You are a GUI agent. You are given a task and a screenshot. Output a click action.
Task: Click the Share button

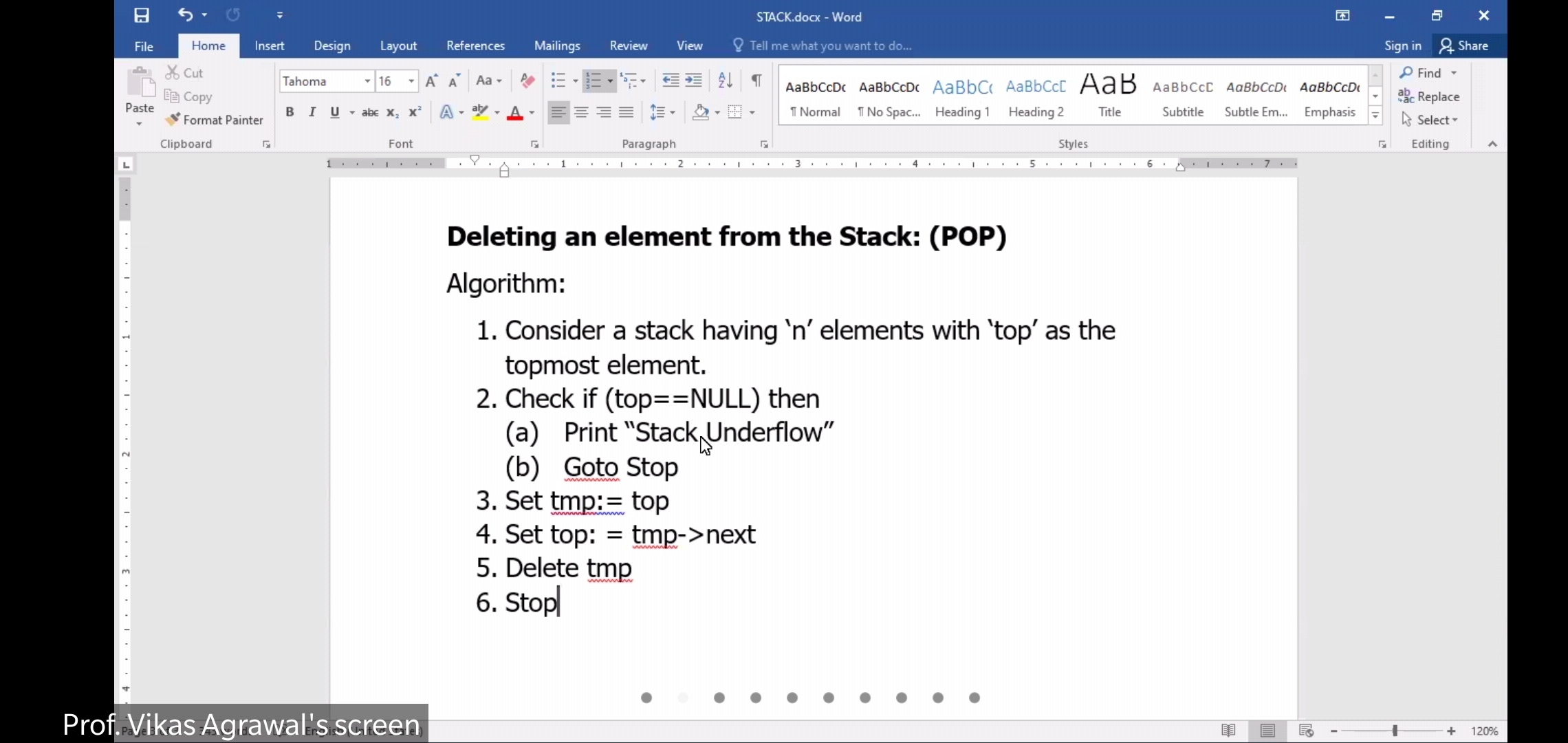tap(1464, 45)
